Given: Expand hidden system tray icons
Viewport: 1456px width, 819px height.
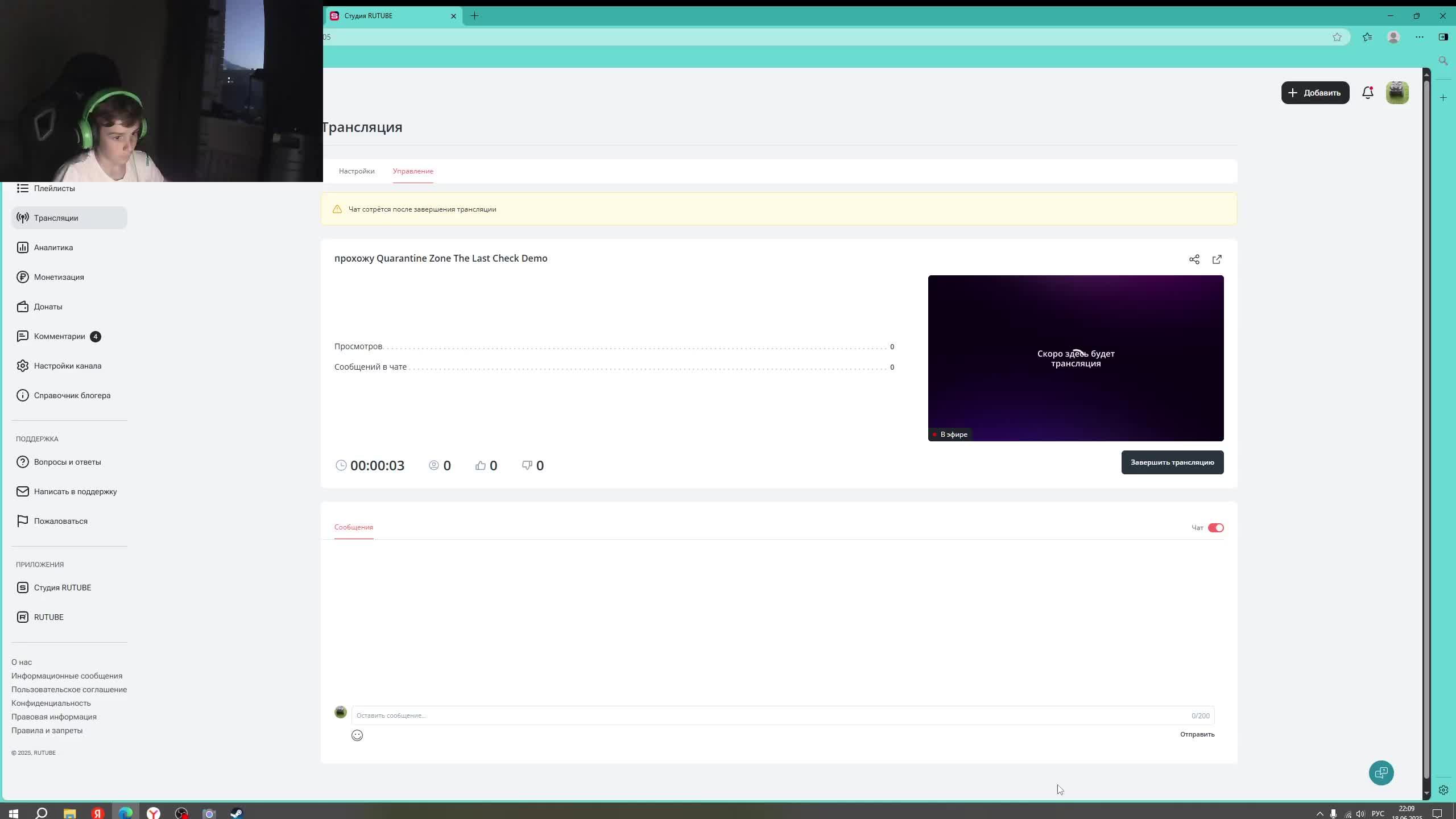Looking at the screenshot, I should pyautogui.click(x=1319, y=814).
